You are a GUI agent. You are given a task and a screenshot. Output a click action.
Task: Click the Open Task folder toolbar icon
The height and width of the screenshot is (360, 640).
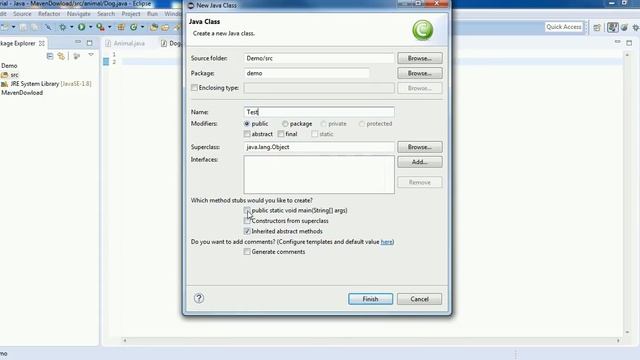tap(165, 27)
